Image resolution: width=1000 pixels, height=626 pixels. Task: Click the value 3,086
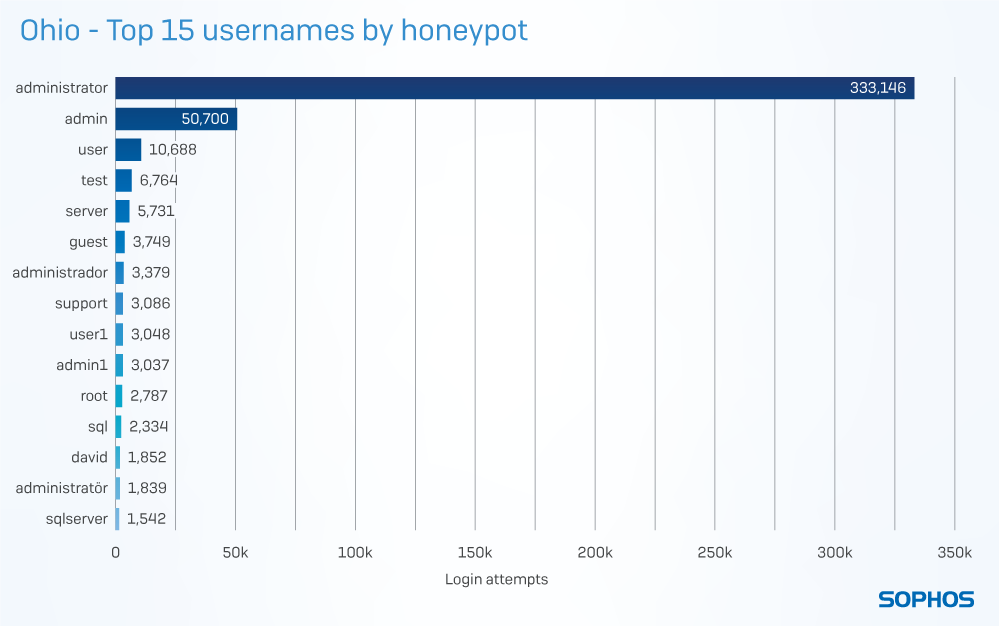(151, 303)
